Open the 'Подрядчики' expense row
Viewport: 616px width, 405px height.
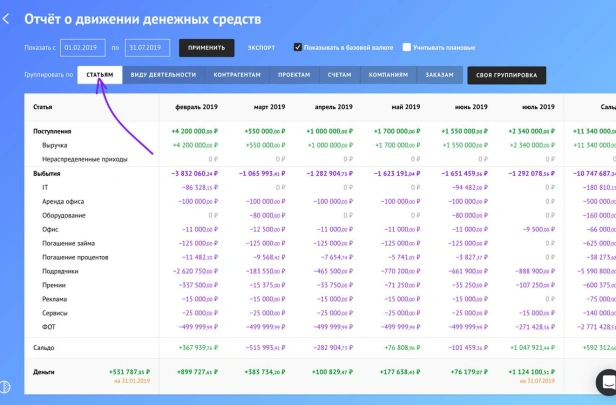tap(60, 271)
